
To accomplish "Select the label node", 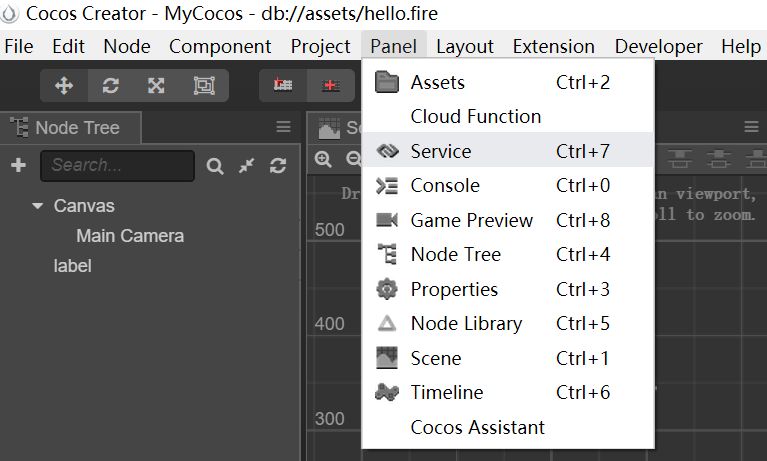I will 72,266.
